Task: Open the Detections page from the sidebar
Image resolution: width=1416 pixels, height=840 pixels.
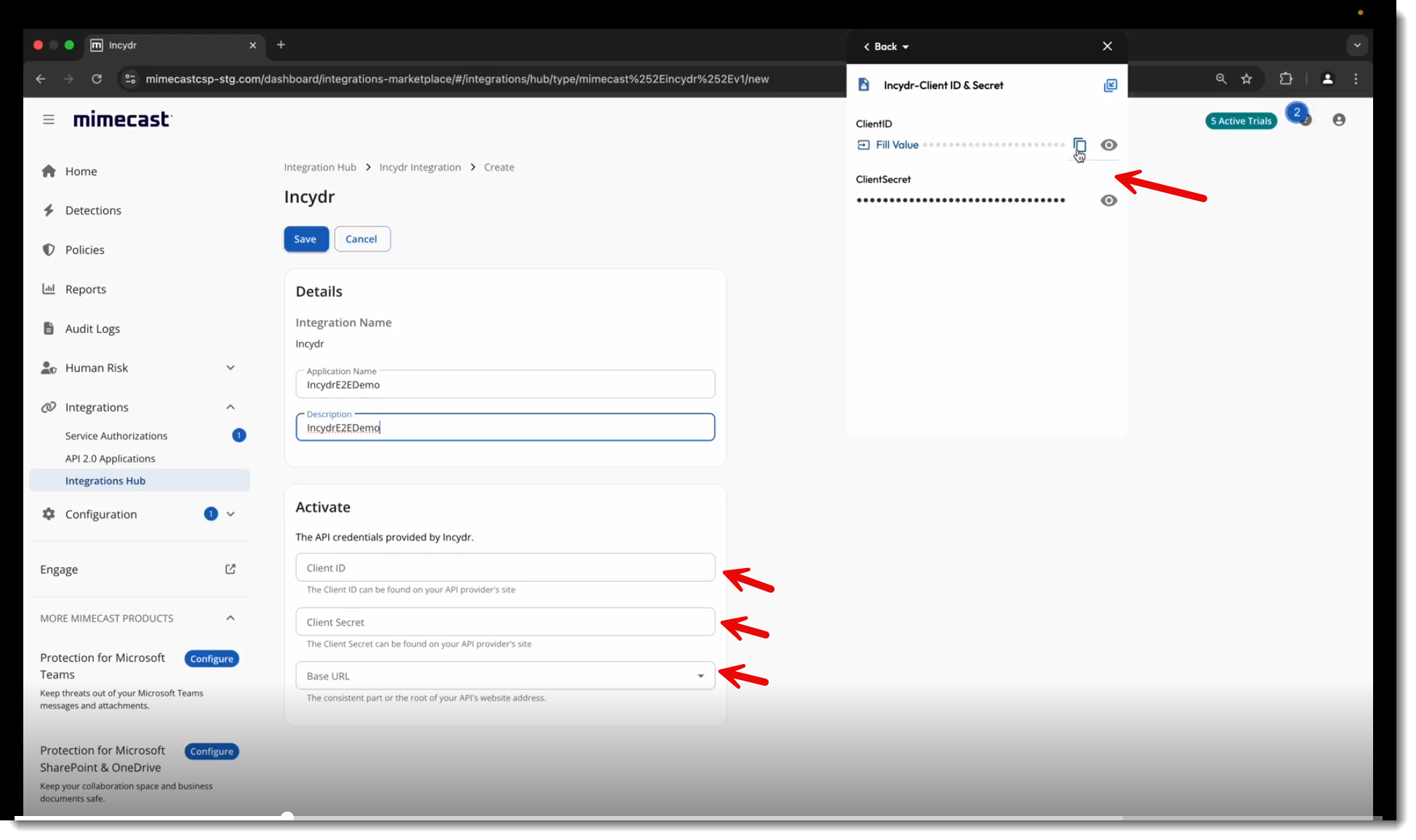Action: click(93, 210)
